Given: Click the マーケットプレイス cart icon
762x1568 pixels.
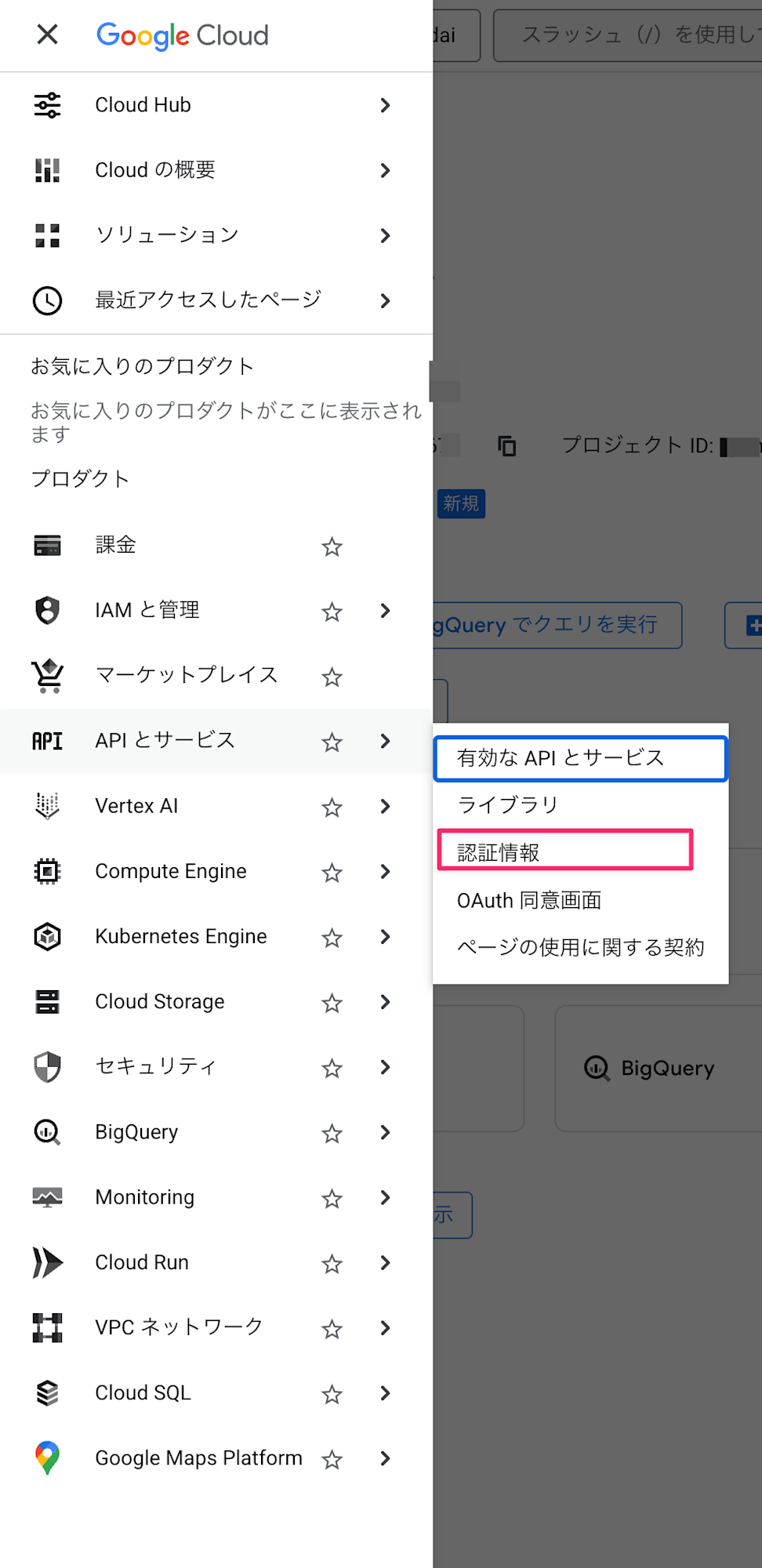Looking at the screenshot, I should (x=47, y=675).
